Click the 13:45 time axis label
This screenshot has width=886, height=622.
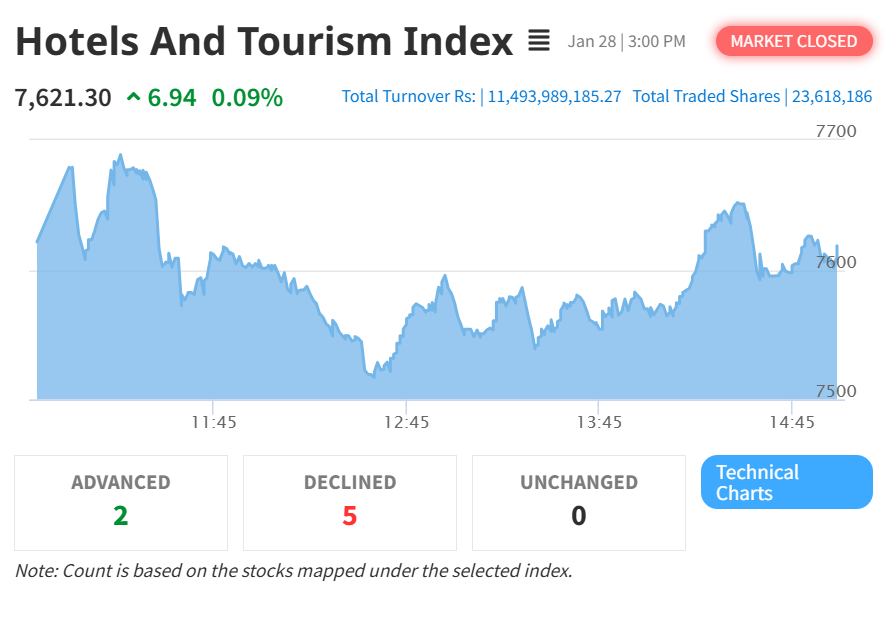(599, 422)
